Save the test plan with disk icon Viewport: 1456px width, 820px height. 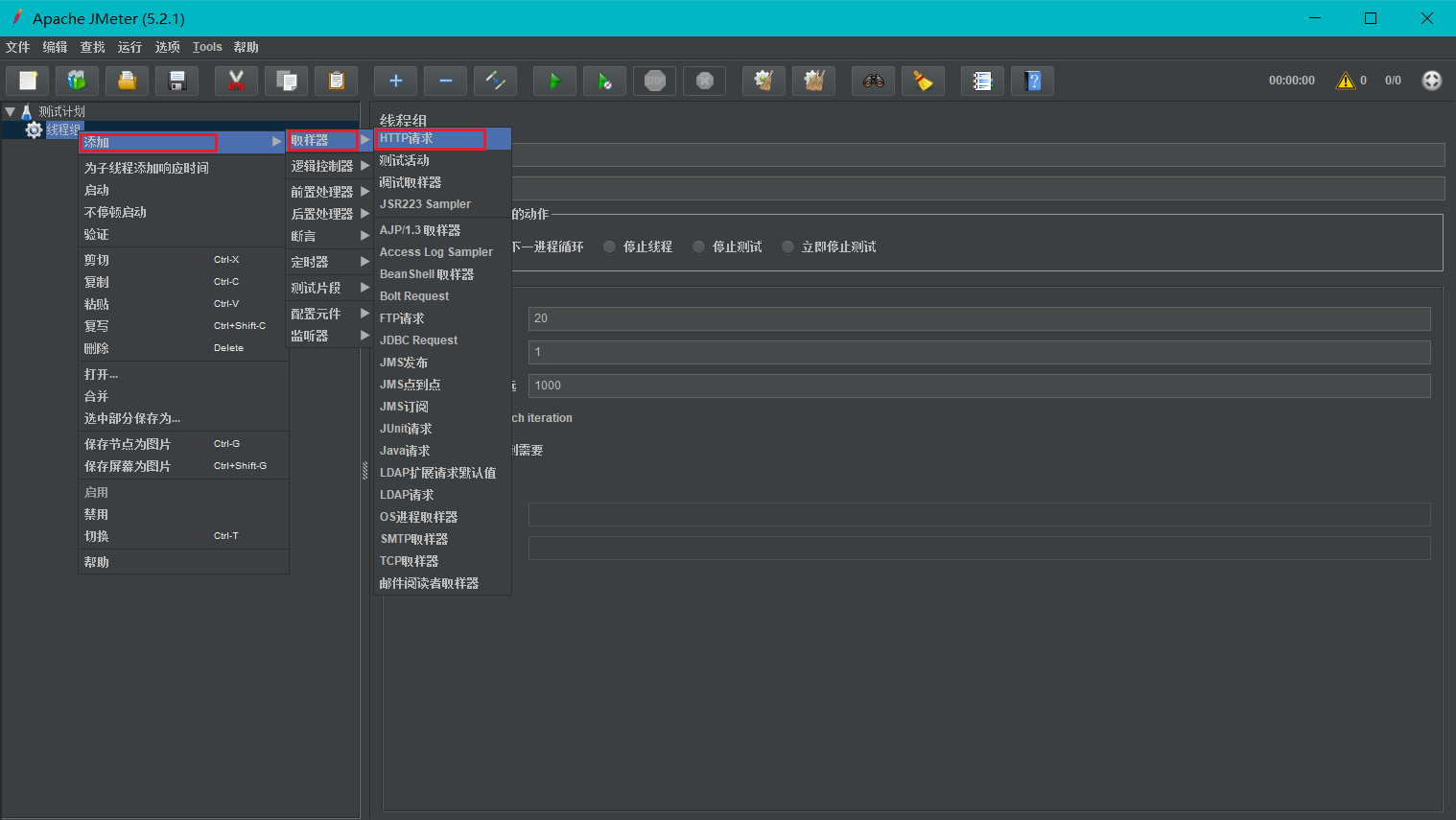176,81
